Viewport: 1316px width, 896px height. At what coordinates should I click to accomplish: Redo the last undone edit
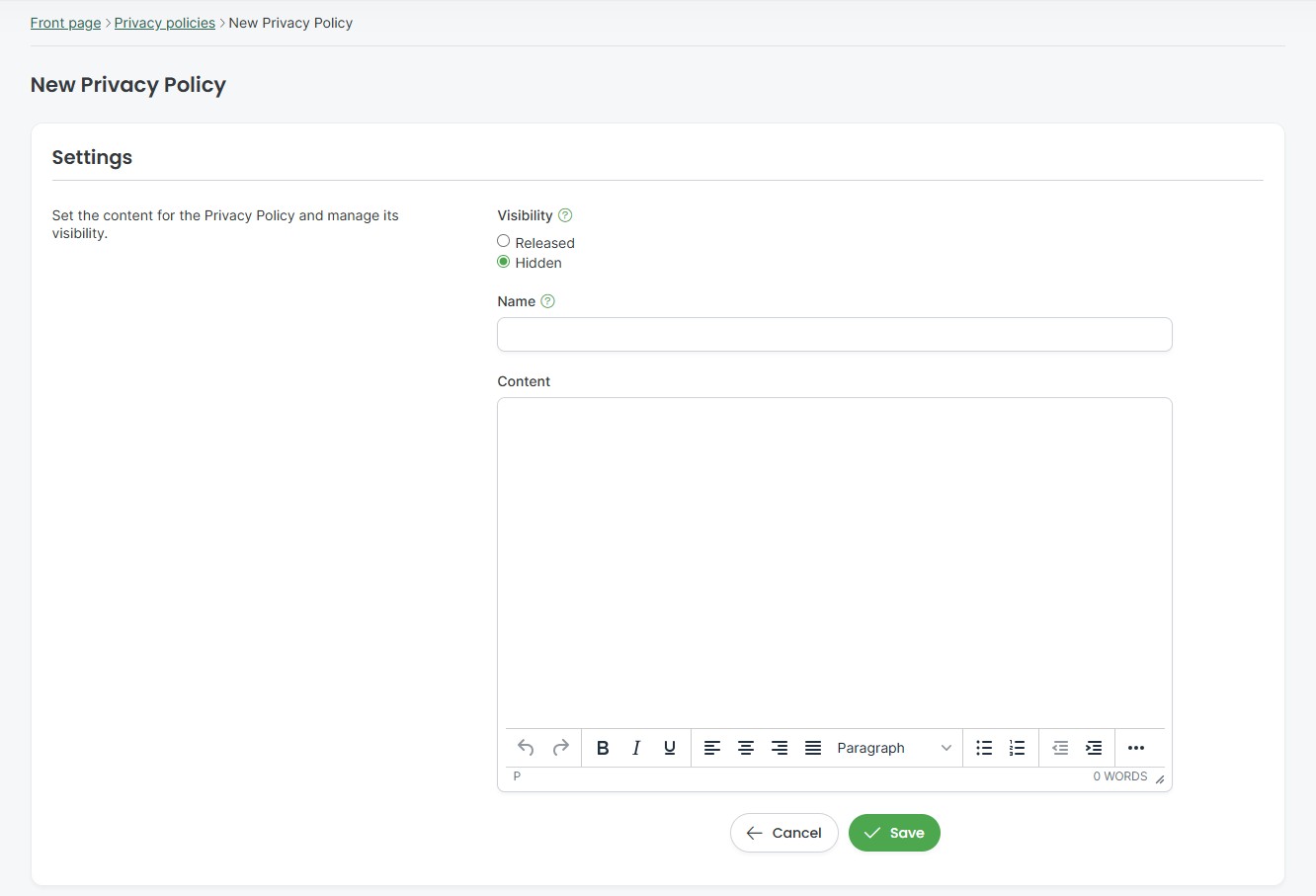click(x=560, y=748)
